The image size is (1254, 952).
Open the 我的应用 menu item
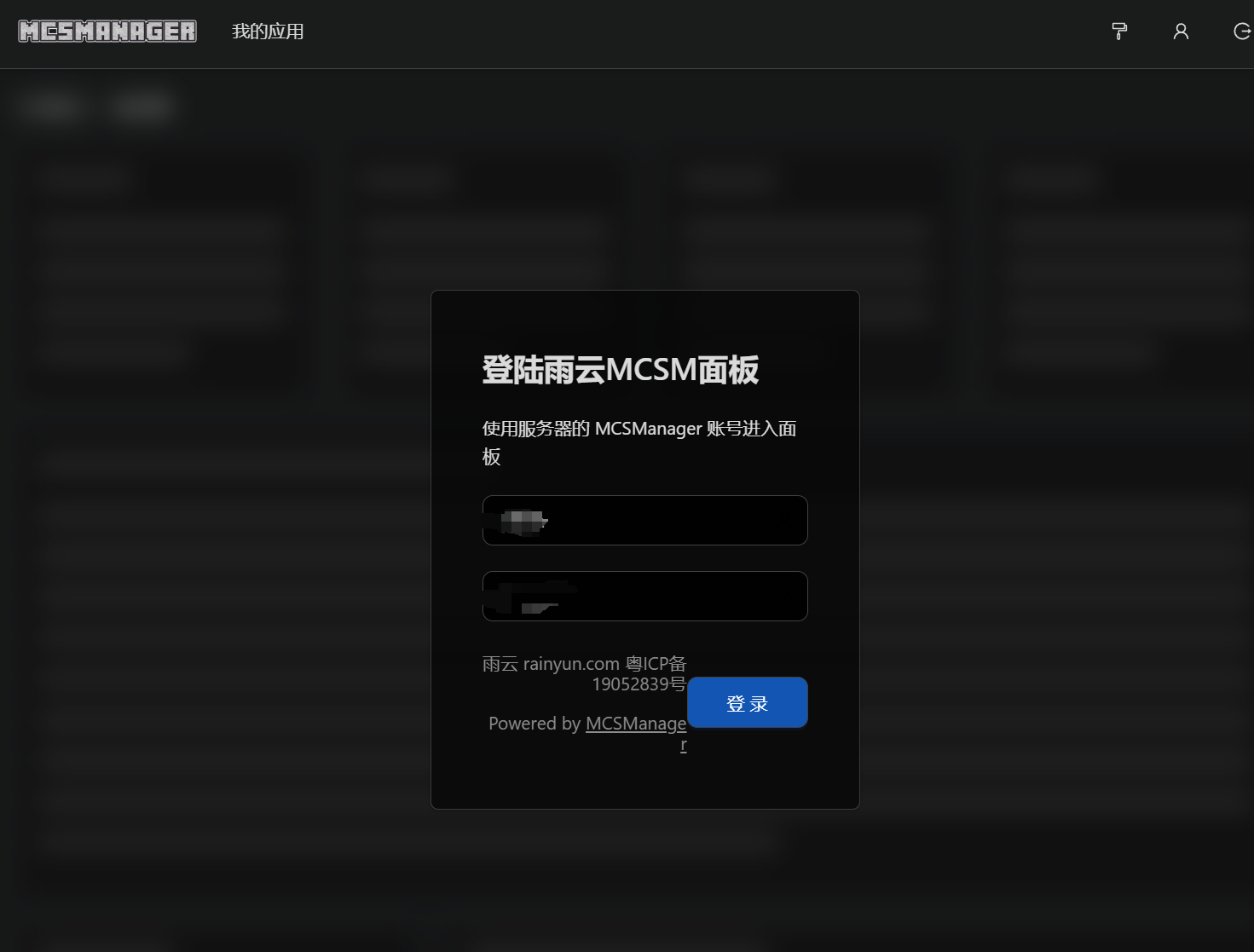pyautogui.click(x=268, y=32)
